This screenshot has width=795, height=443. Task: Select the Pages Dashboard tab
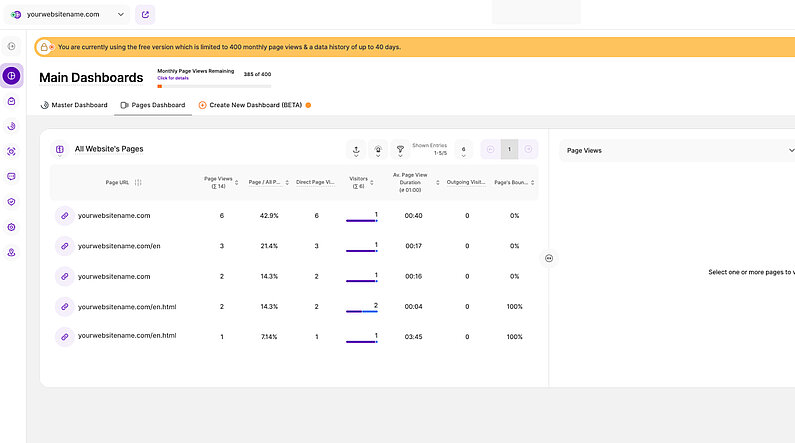click(x=152, y=105)
